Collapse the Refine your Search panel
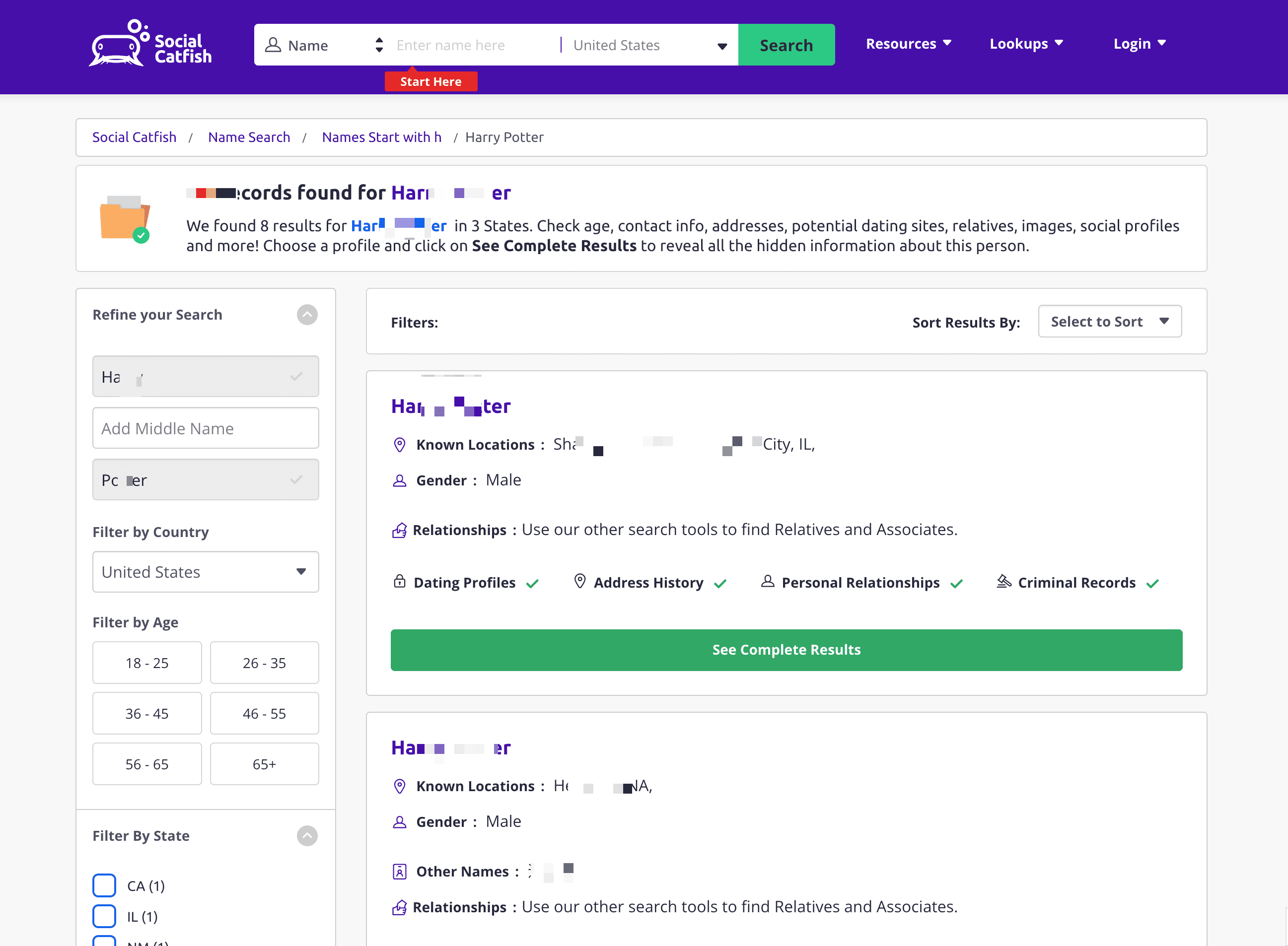The image size is (1288, 946). pos(307,314)
